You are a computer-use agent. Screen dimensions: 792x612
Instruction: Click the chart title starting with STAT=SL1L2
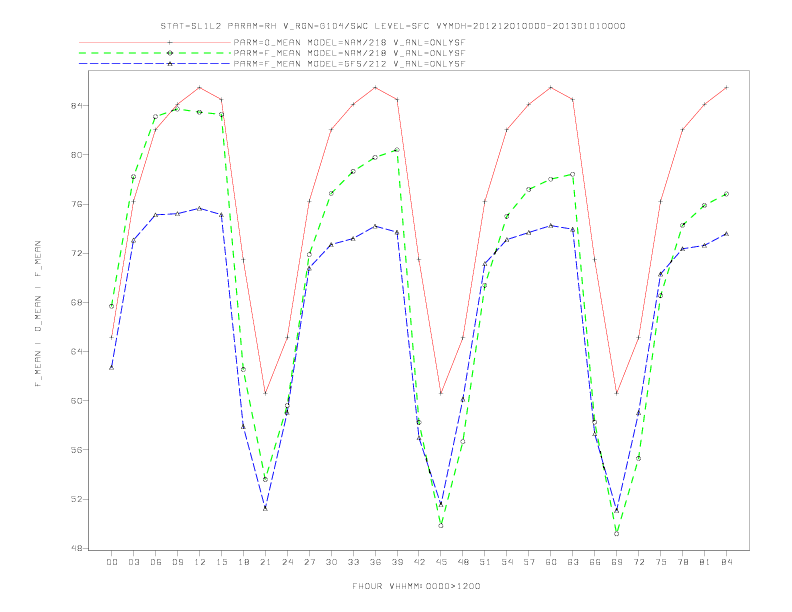[x=392, y=26]
